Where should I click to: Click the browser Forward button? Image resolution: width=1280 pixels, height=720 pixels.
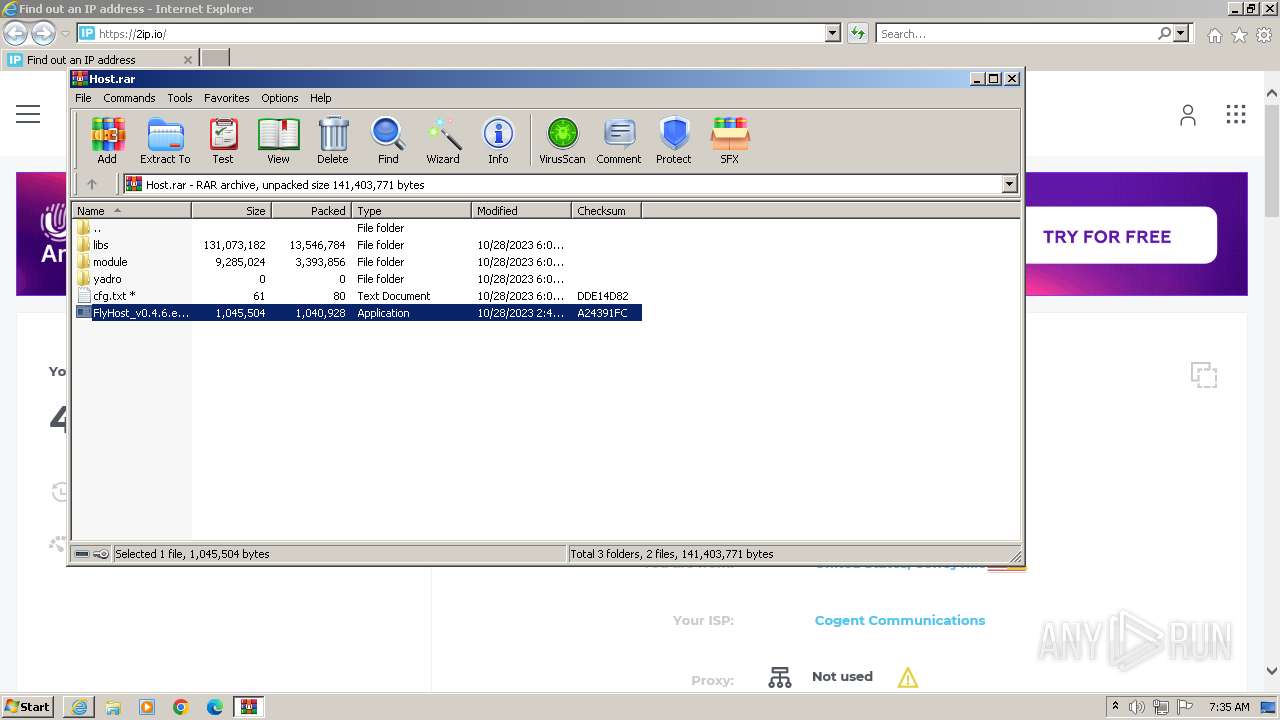[43, 34]
